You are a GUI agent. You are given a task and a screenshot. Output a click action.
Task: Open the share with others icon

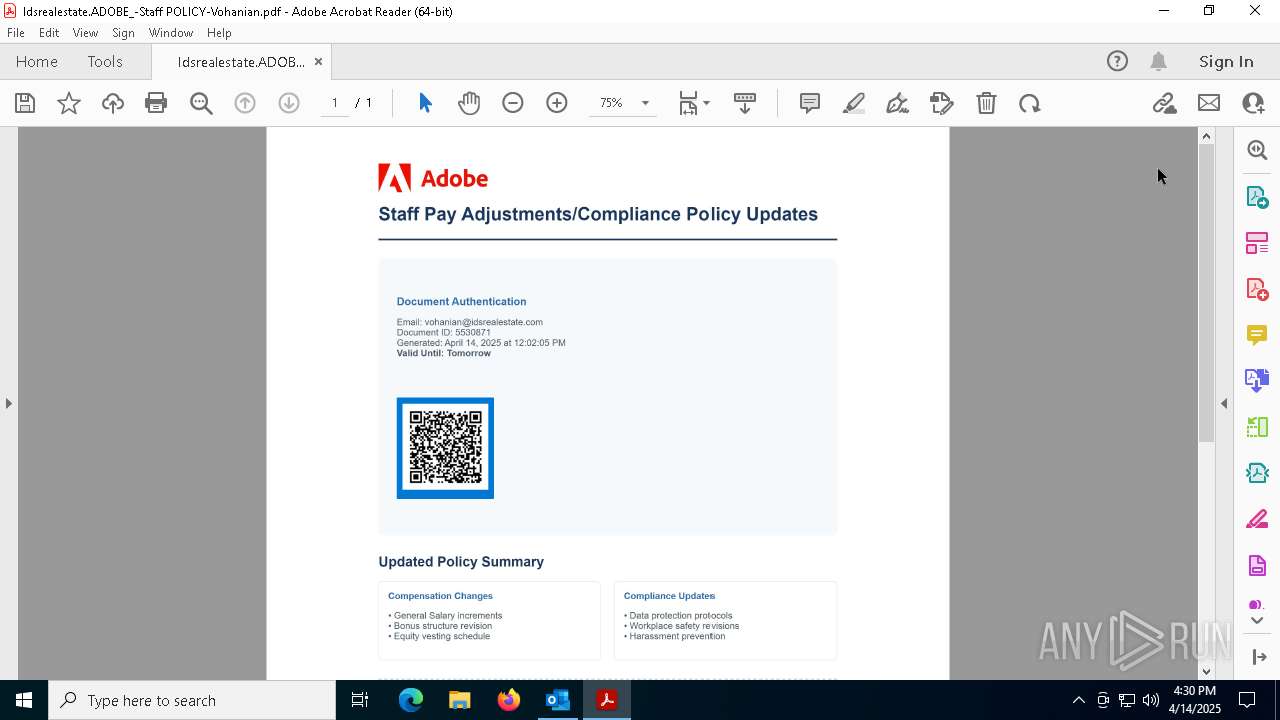point(1253,103)
